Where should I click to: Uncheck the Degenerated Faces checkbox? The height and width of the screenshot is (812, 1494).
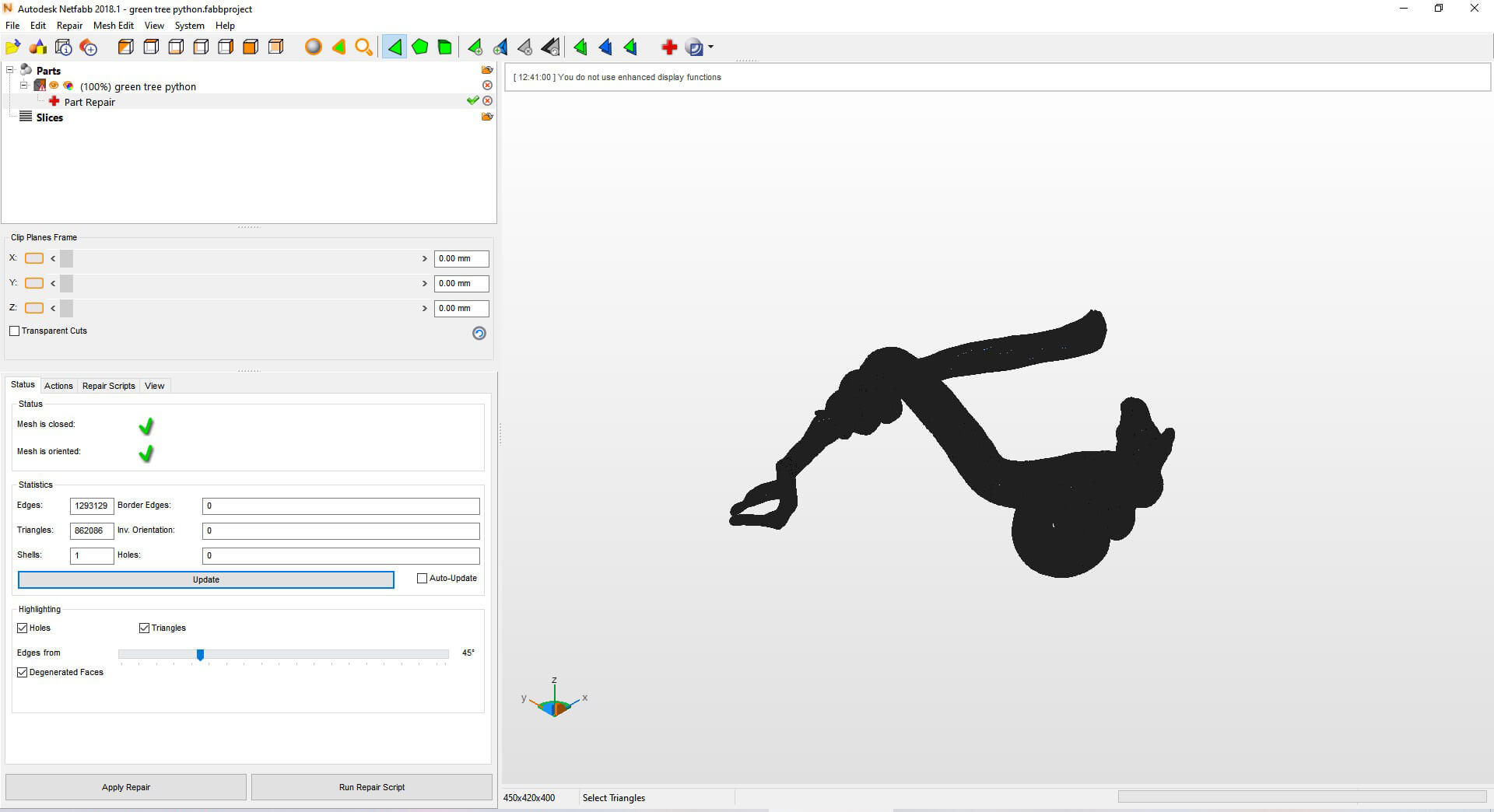click(23, 673)
